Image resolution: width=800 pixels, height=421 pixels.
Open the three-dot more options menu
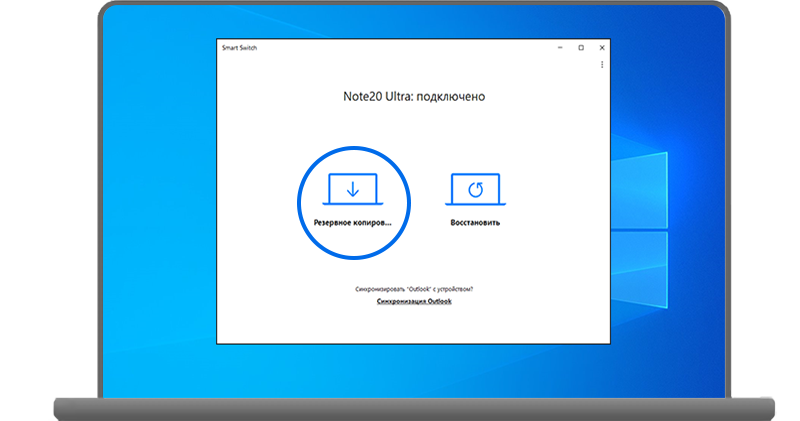click(602, 65)
